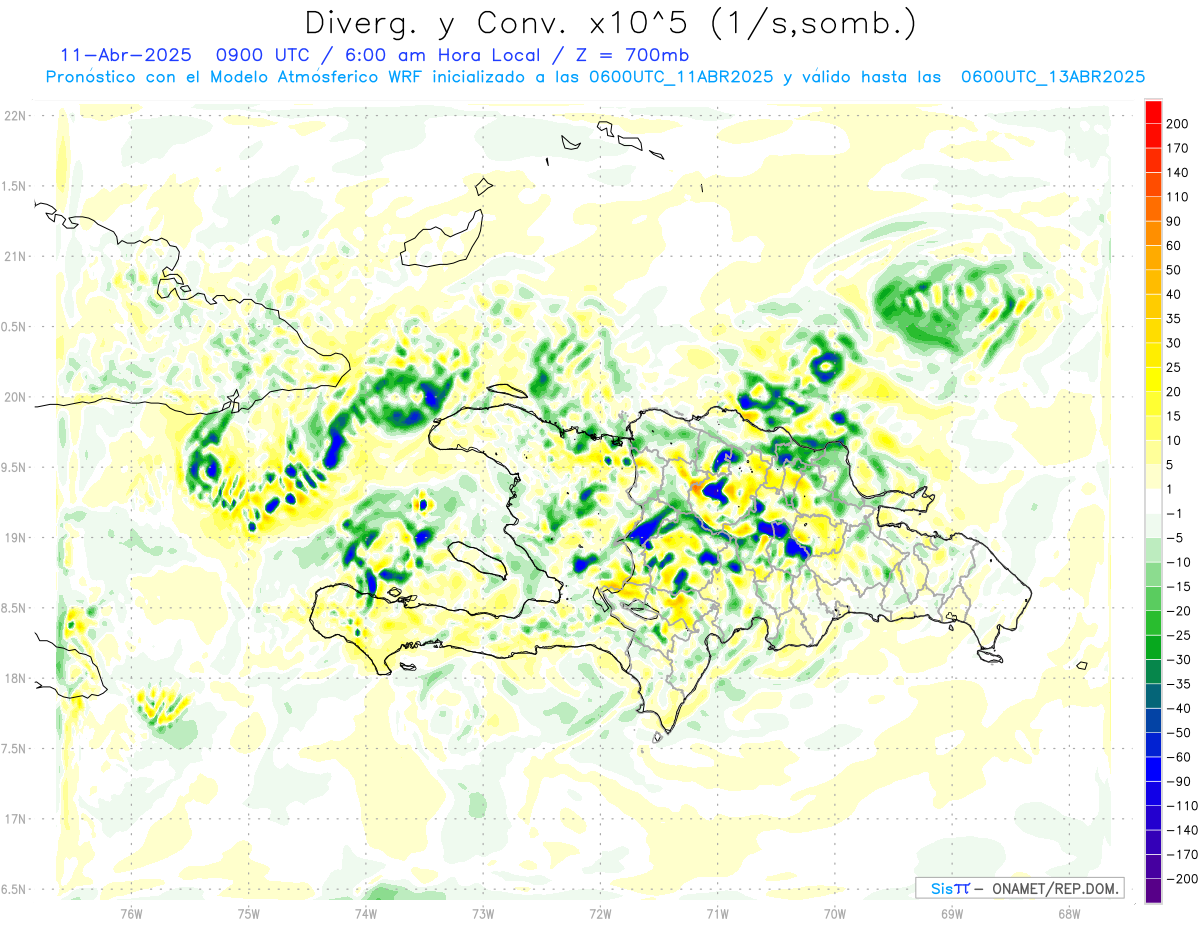1200x927 pixels.
Task: Click the '0.5N' latitude label
Action: pyautogui.click(x=13, y=327)
